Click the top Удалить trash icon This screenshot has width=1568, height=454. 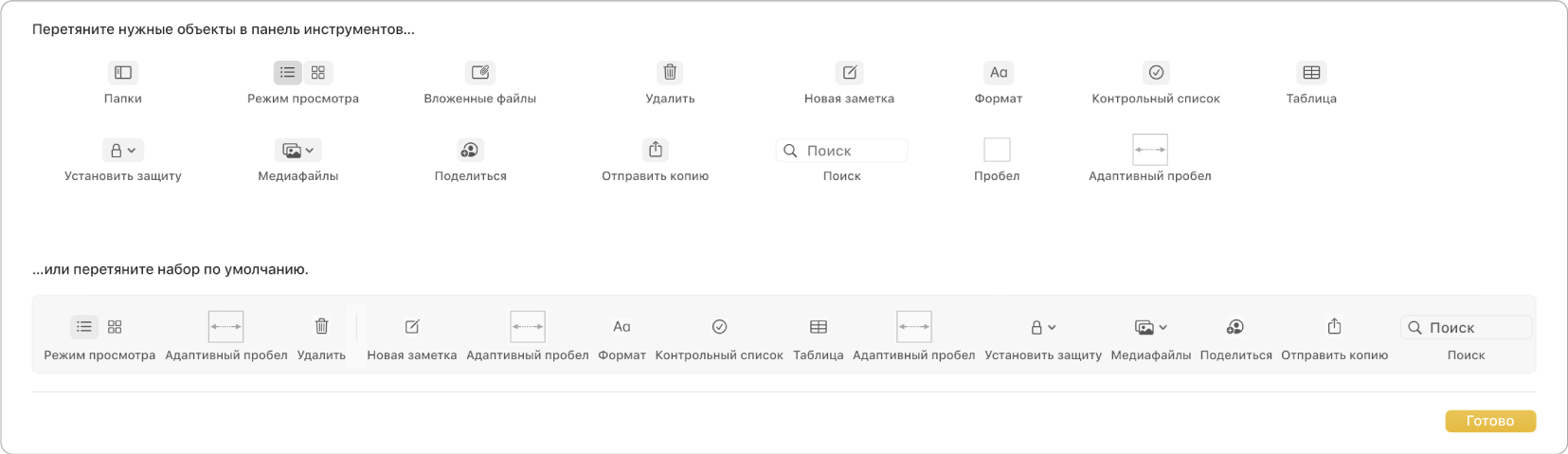(x=670, y=72)
